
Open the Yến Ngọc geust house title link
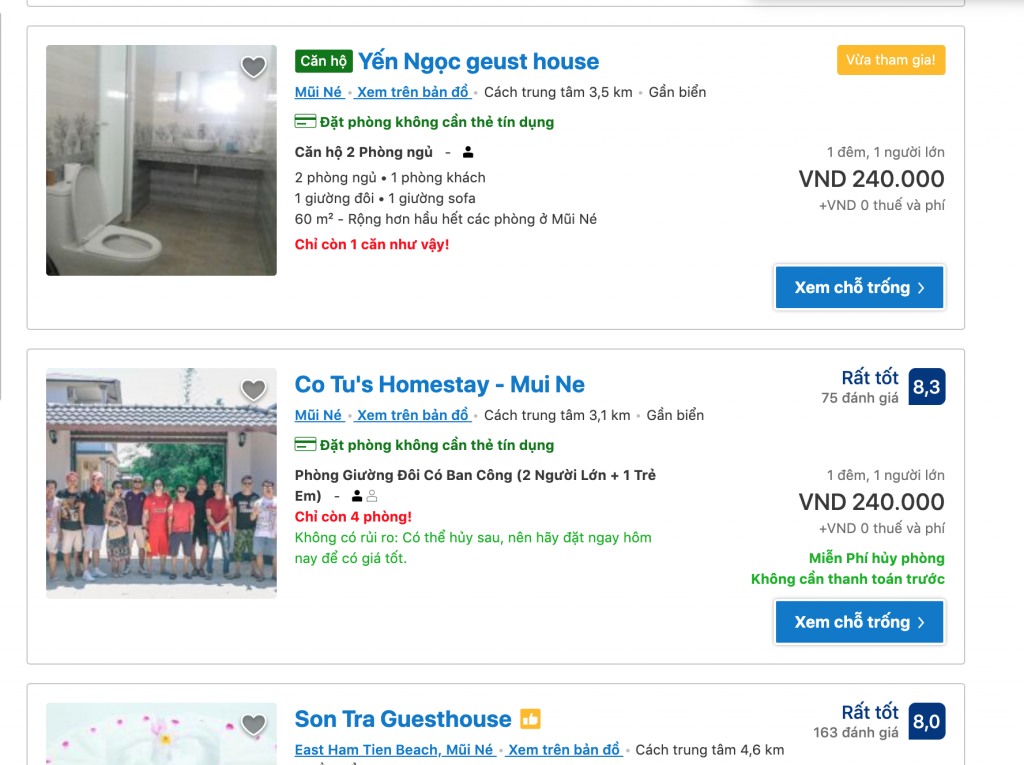click(x=479, y=61)
